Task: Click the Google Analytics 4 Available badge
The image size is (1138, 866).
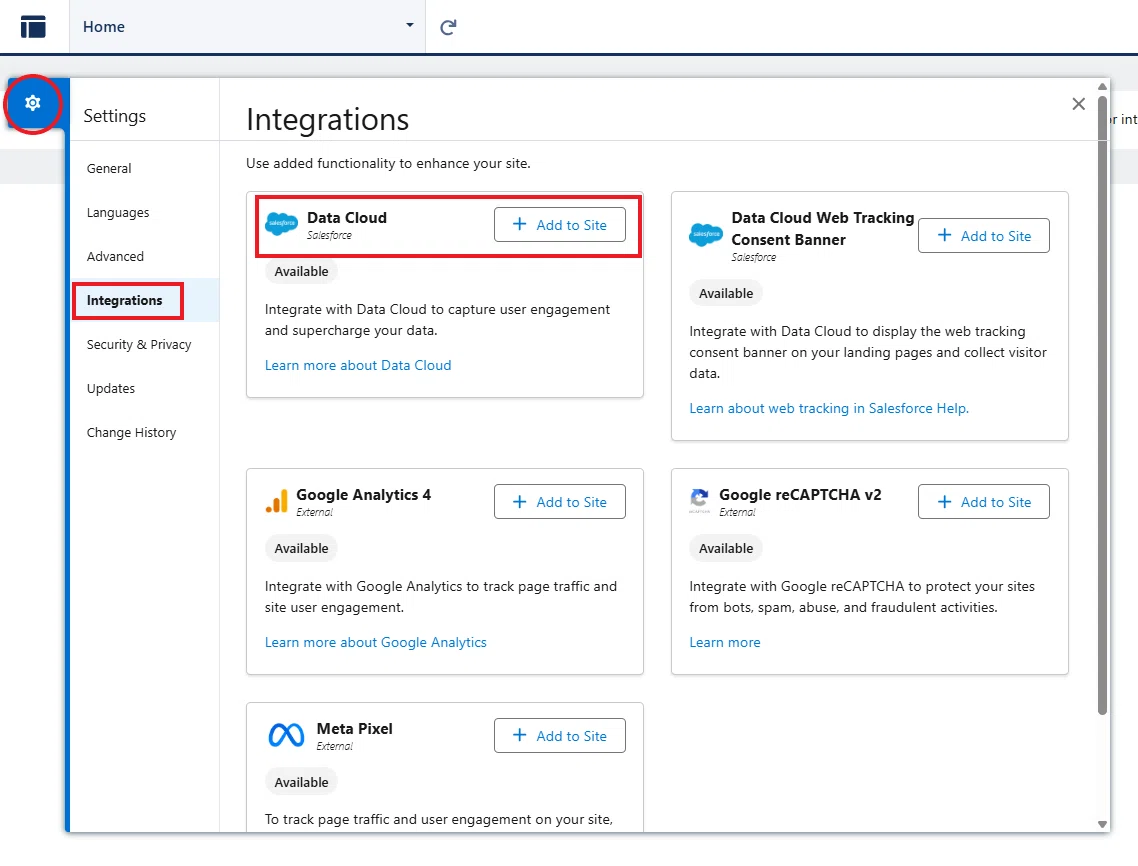Action: (x=301, y=548)
